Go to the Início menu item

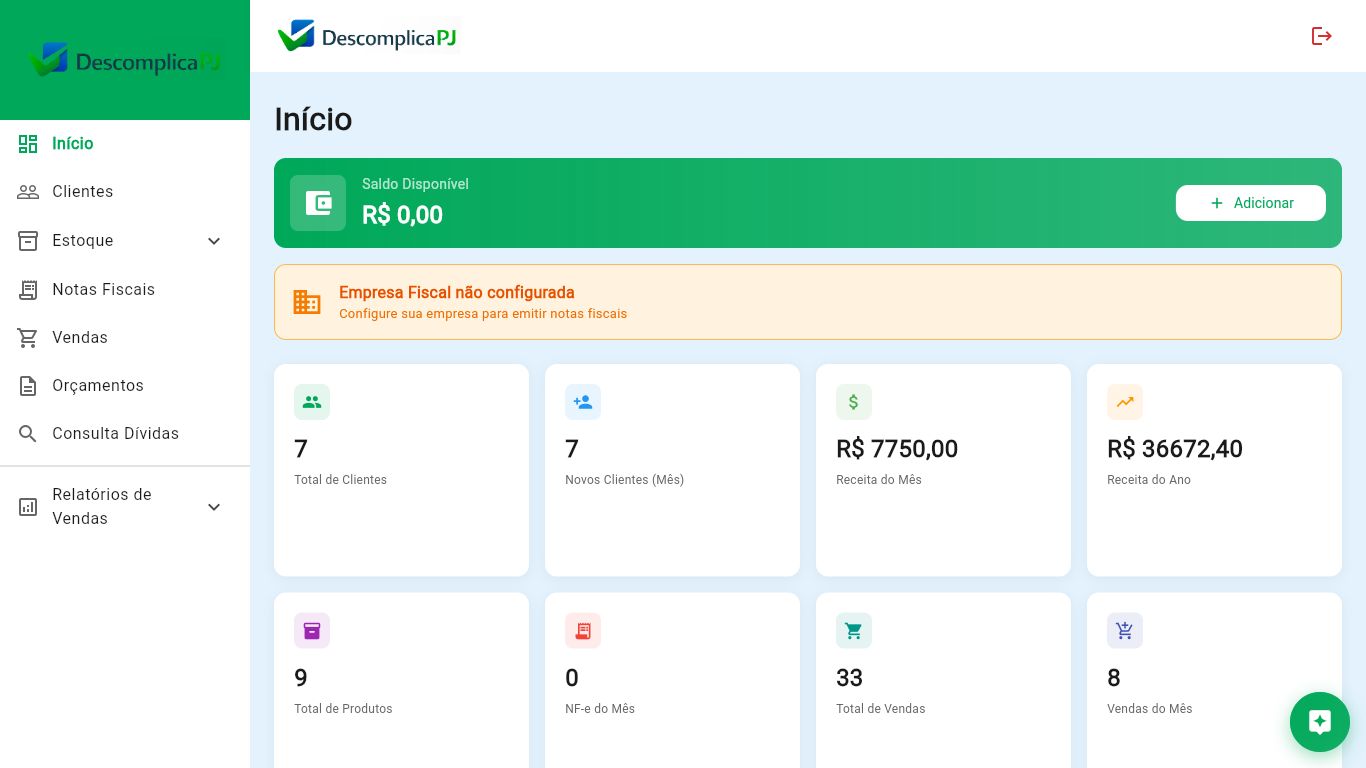[125, 144]
